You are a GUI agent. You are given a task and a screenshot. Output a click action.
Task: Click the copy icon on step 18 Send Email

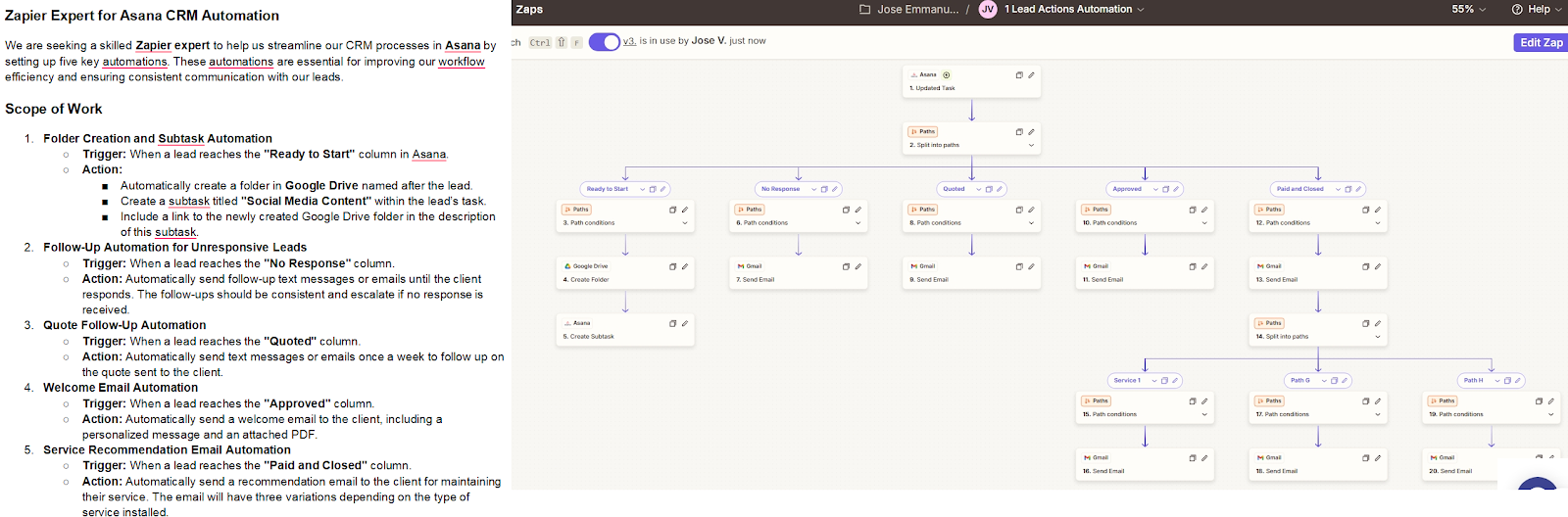[x=1366, y=457]
